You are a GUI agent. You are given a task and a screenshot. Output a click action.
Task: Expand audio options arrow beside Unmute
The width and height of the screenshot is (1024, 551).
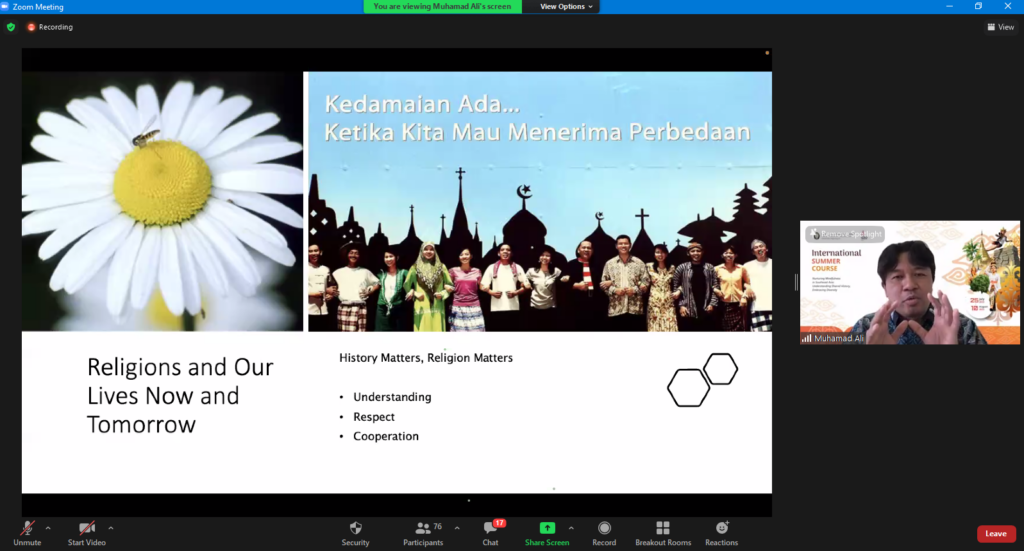click(50, 527)
